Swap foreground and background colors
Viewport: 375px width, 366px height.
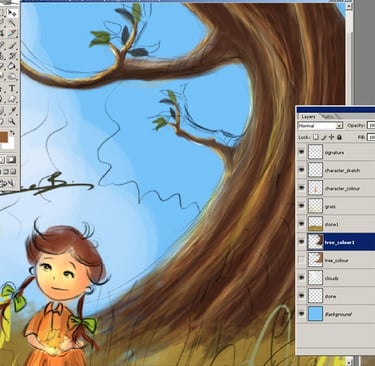coord(12,132)
